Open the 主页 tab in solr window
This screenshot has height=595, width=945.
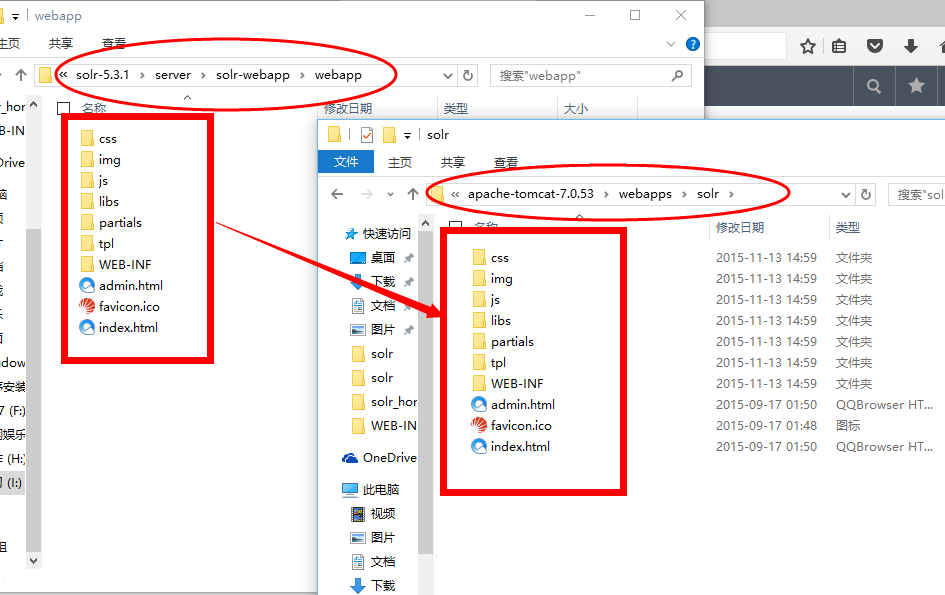click(400, 162)
